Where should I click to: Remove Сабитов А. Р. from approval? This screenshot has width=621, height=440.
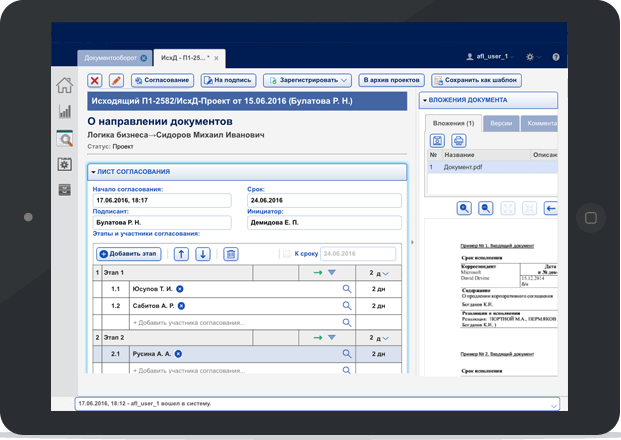click(x=181, y=306)
